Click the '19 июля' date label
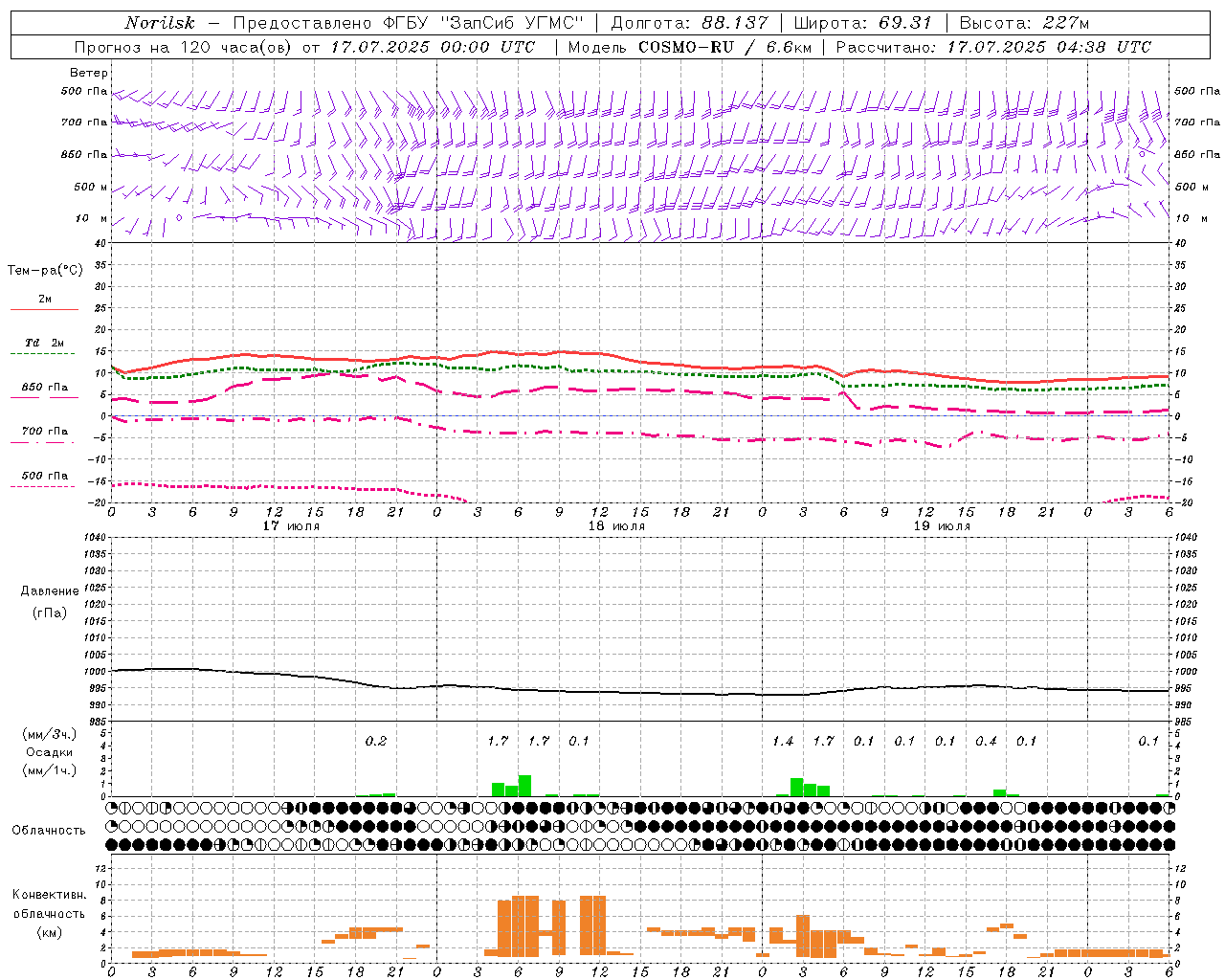The width and height of the screenshot is (1225, 980). (942, 525)
